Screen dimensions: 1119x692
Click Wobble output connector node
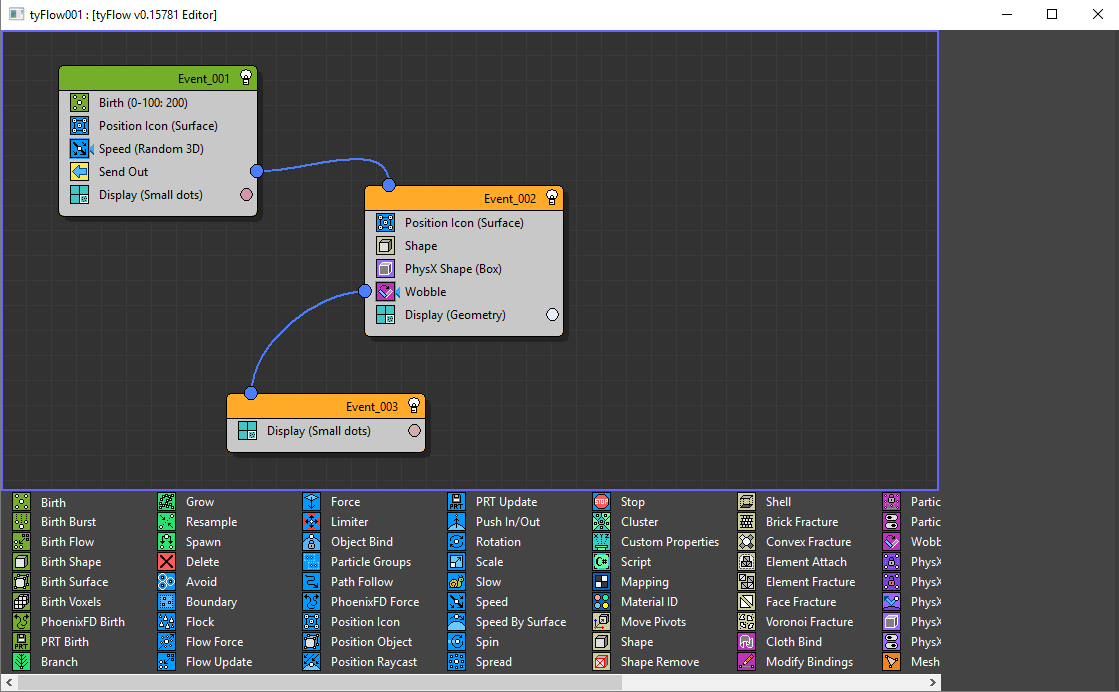tap(365, 291)
